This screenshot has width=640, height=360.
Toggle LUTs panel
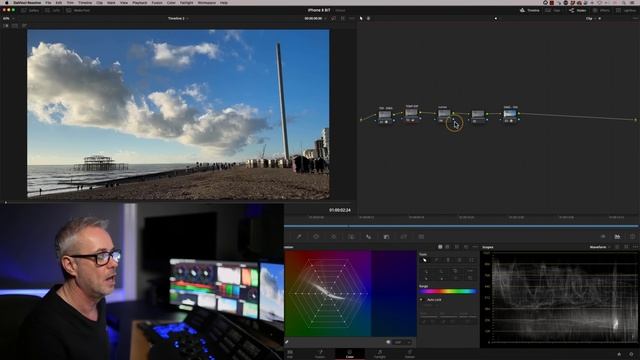tap(52, 10)
